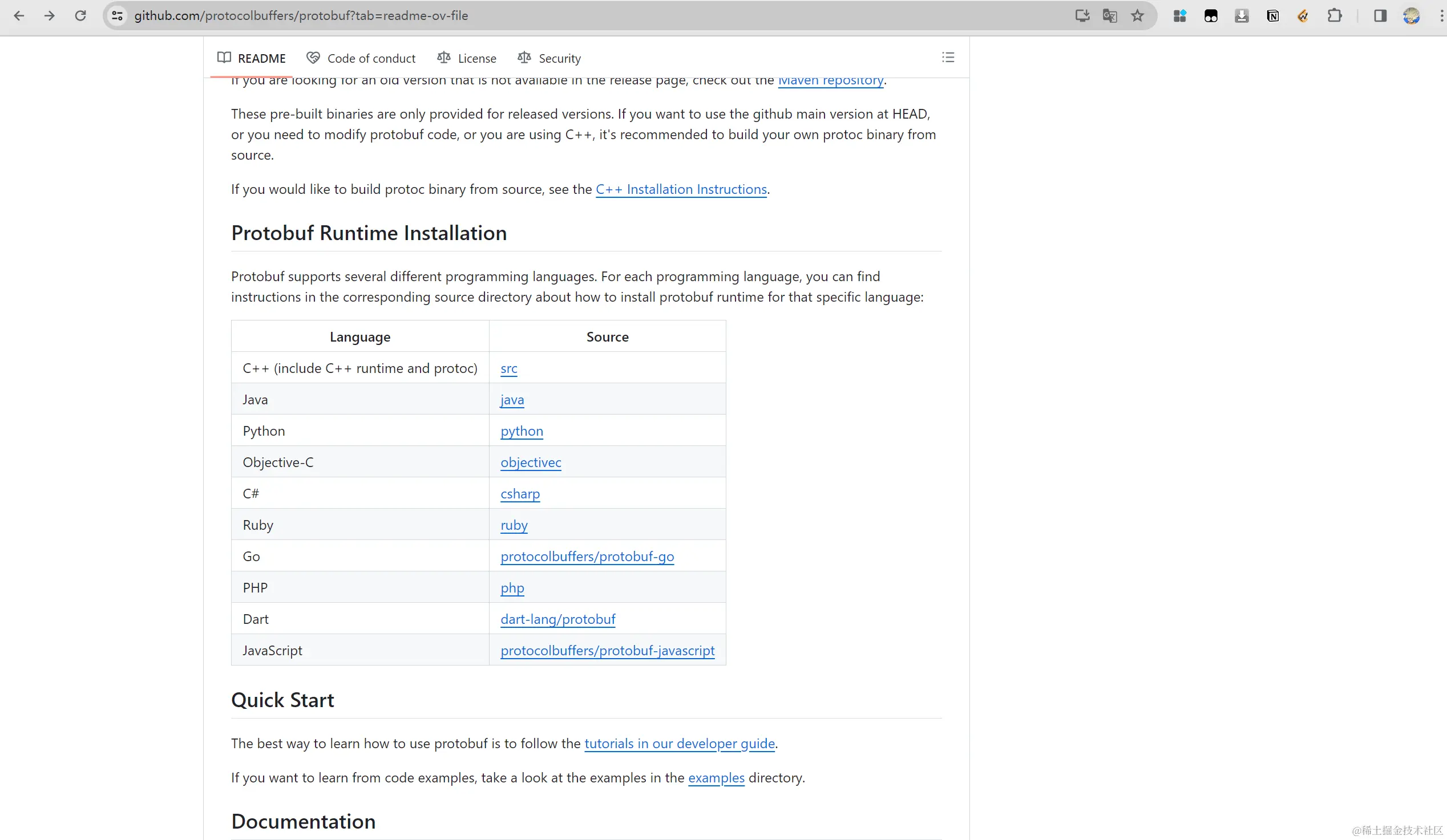Open the protocolbuffers/protobuf-go link
This screenshot has height=840, width=1447.
coord(587,557)
